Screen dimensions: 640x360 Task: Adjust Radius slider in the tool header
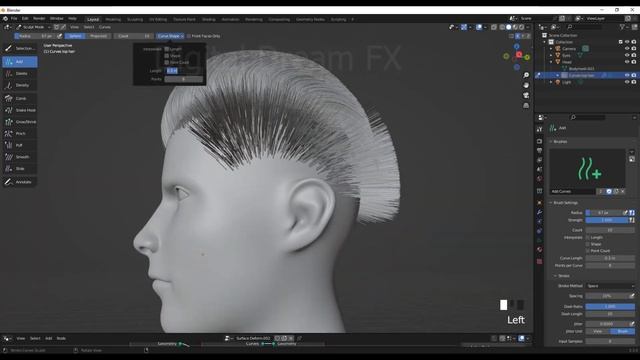click(x=35, y=36)
